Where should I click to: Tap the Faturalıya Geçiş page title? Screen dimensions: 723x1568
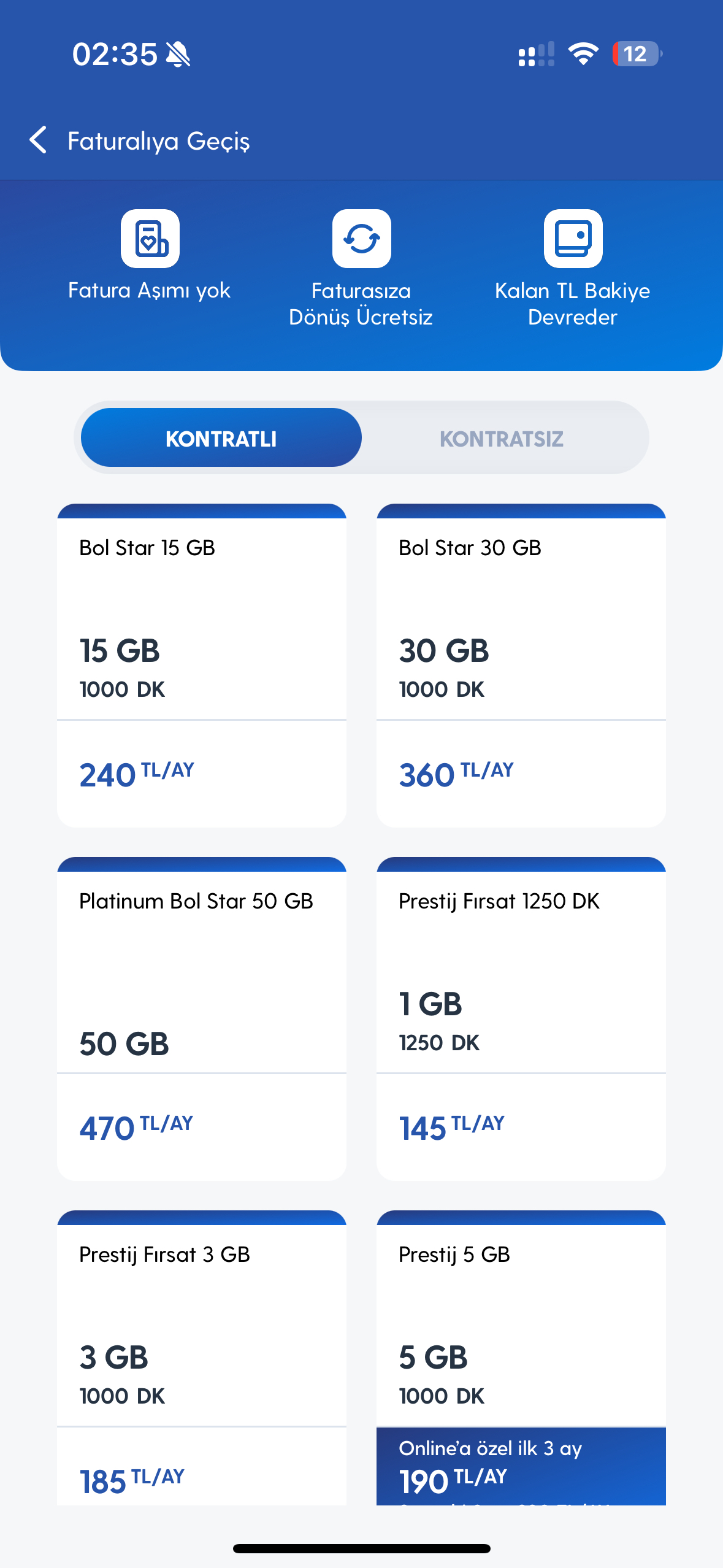159,141
